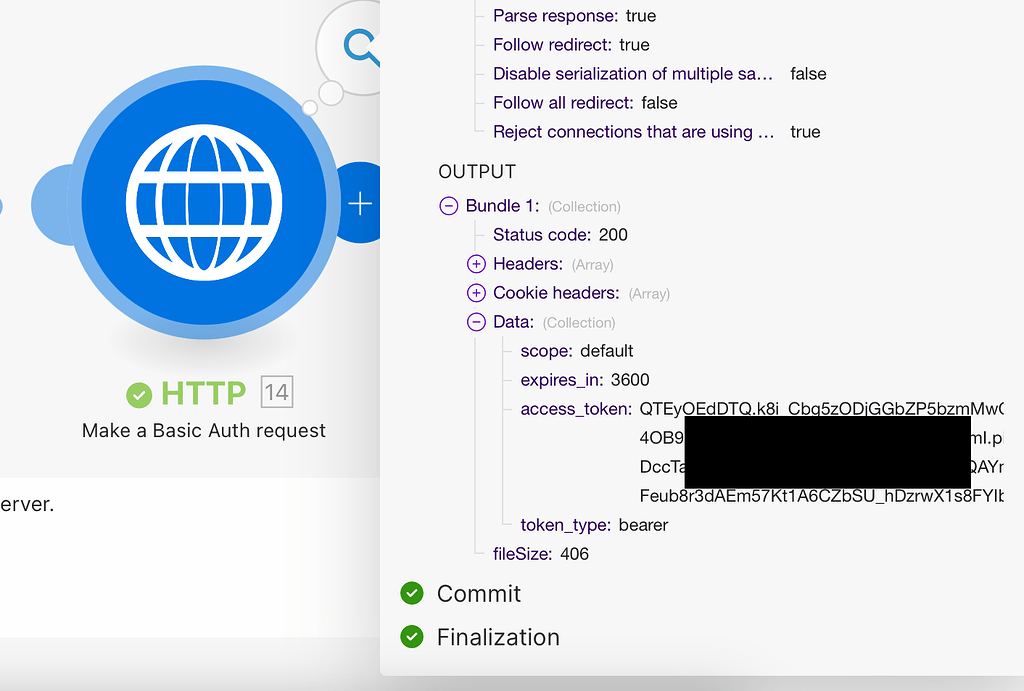Image resolution: width=1024 pixels, height=691 pixels.
Task: Click the Parse response true value
Action: (640, 15)
